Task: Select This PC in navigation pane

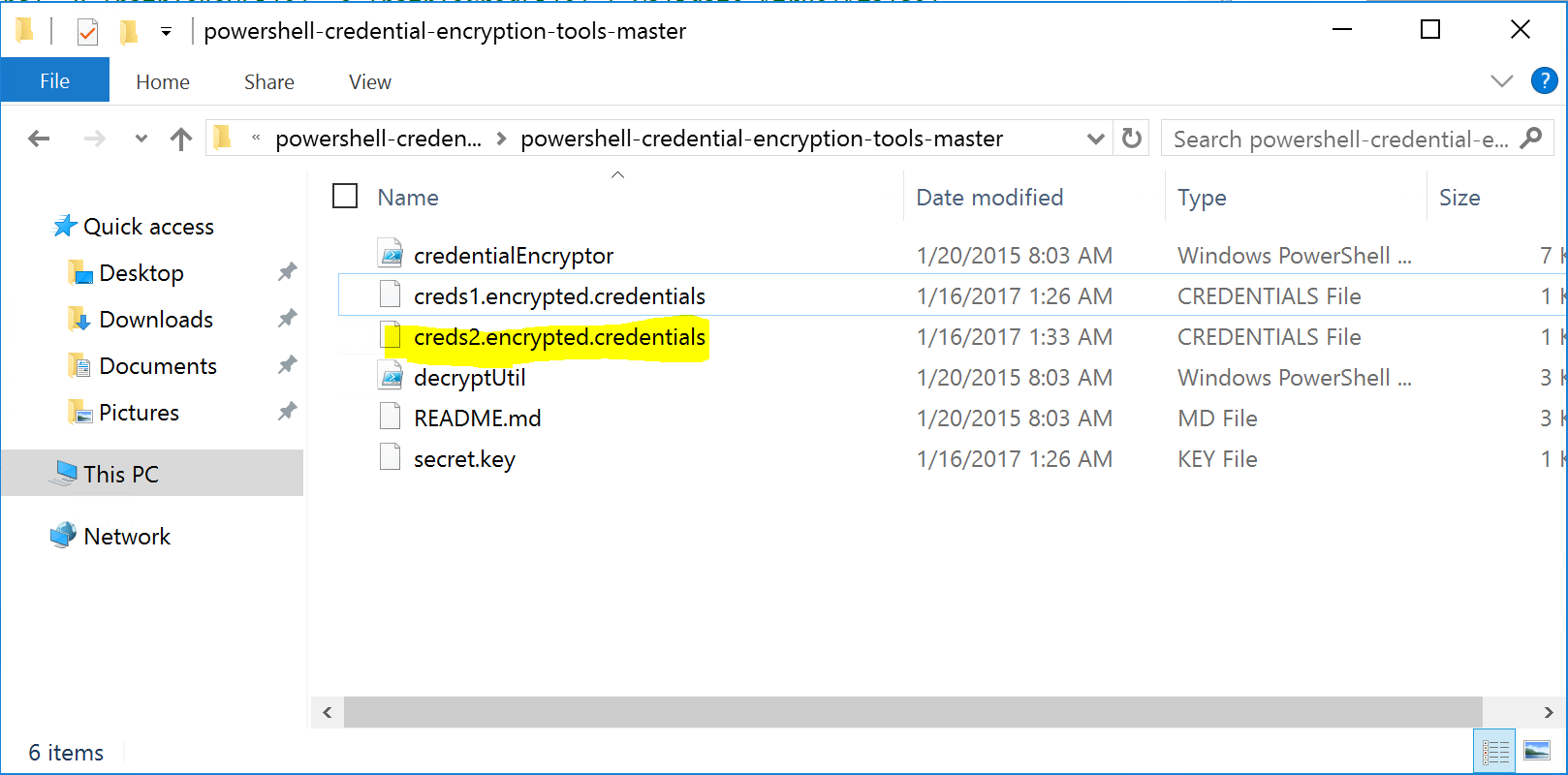Action: point(121,474)
